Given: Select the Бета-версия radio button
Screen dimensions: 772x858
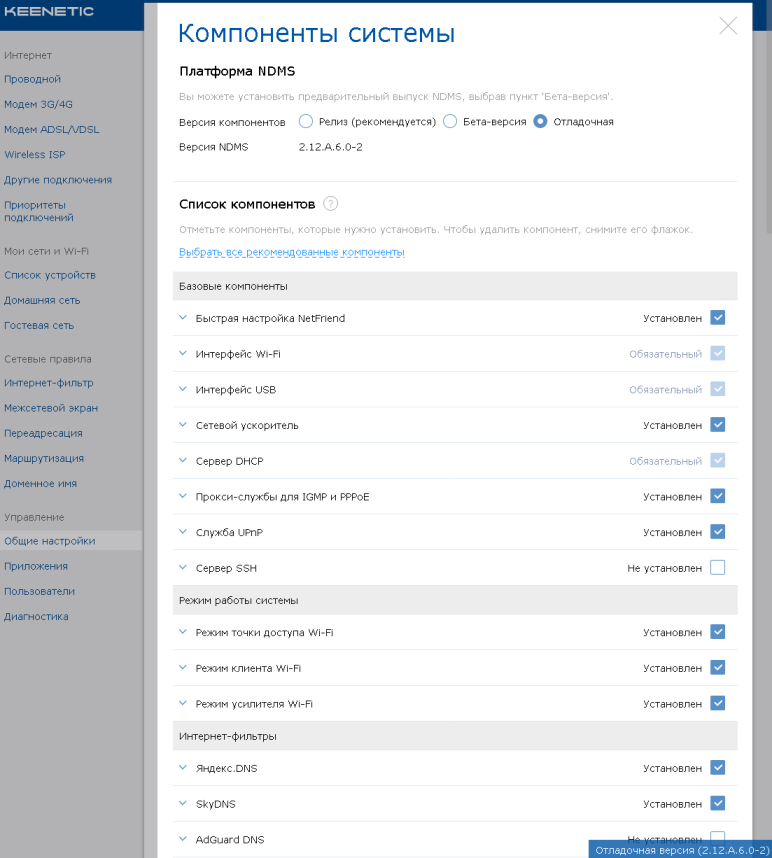Looking at the screenshot, I should (450, 121).
